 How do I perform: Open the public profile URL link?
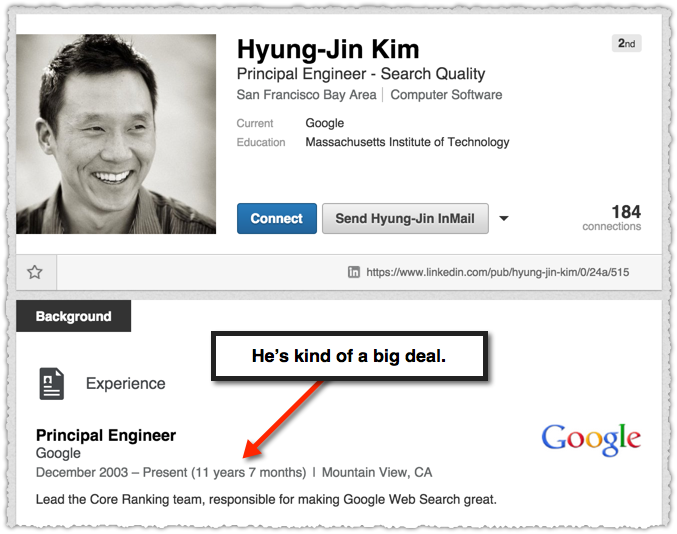tap(497, 272)
